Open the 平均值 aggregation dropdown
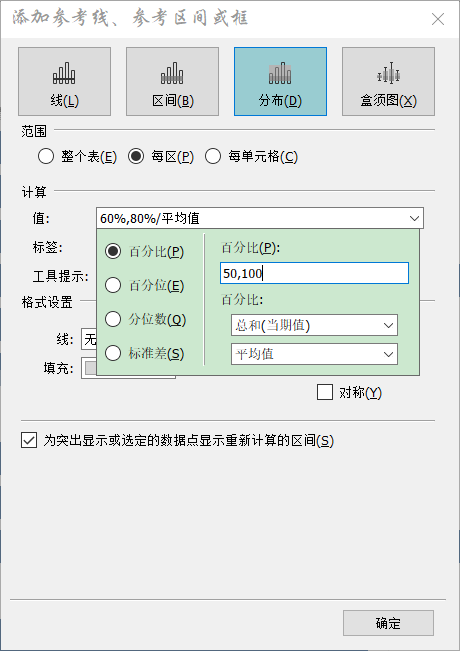The height and width of the screenshot is (651, 460). pyautogui.click(x=314, y=354)
